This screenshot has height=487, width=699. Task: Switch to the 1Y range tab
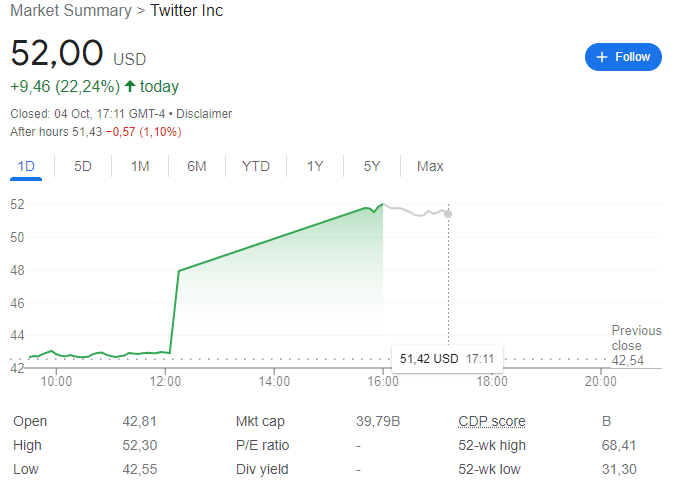click(x=315, y=166)
